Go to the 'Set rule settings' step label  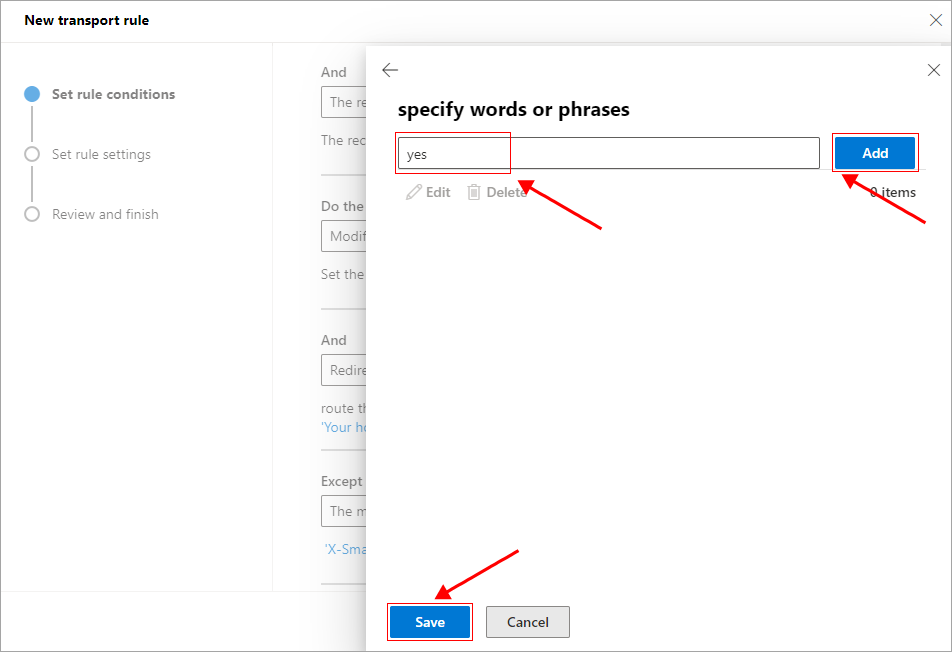[101, 154]
